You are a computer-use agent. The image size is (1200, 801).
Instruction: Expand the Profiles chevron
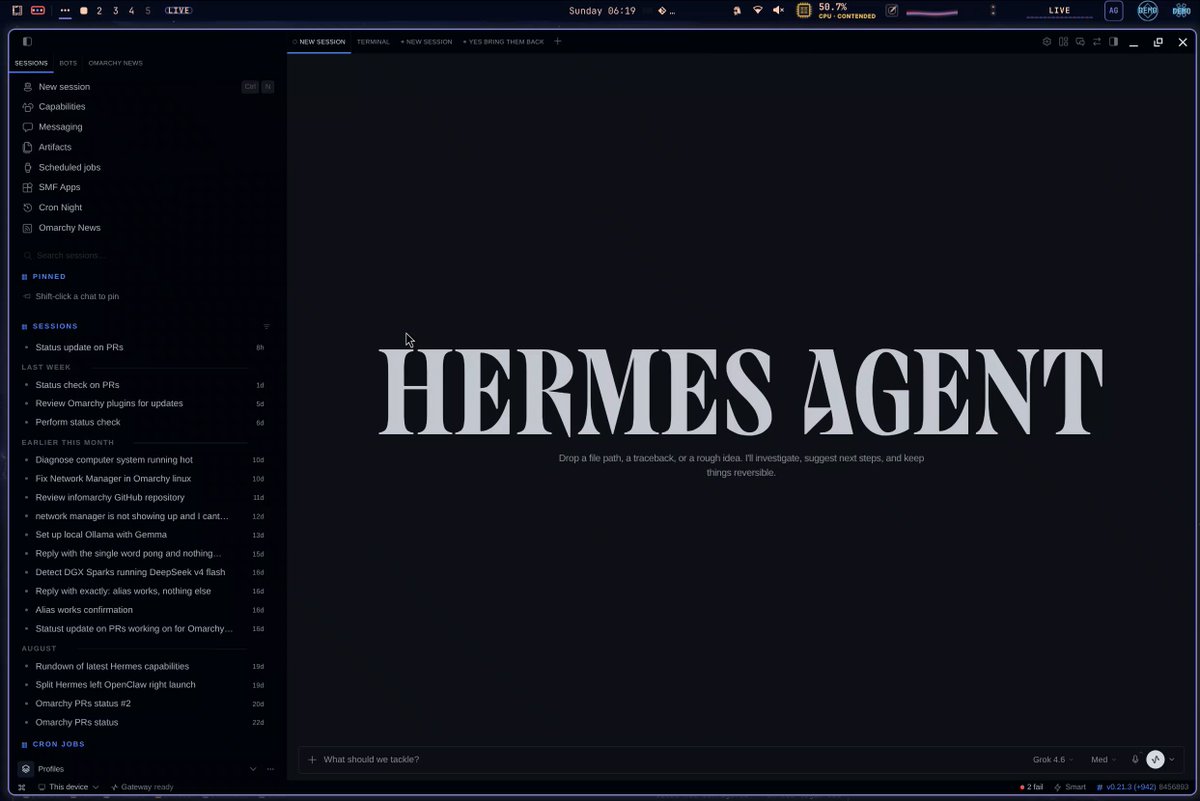point(253,769)
